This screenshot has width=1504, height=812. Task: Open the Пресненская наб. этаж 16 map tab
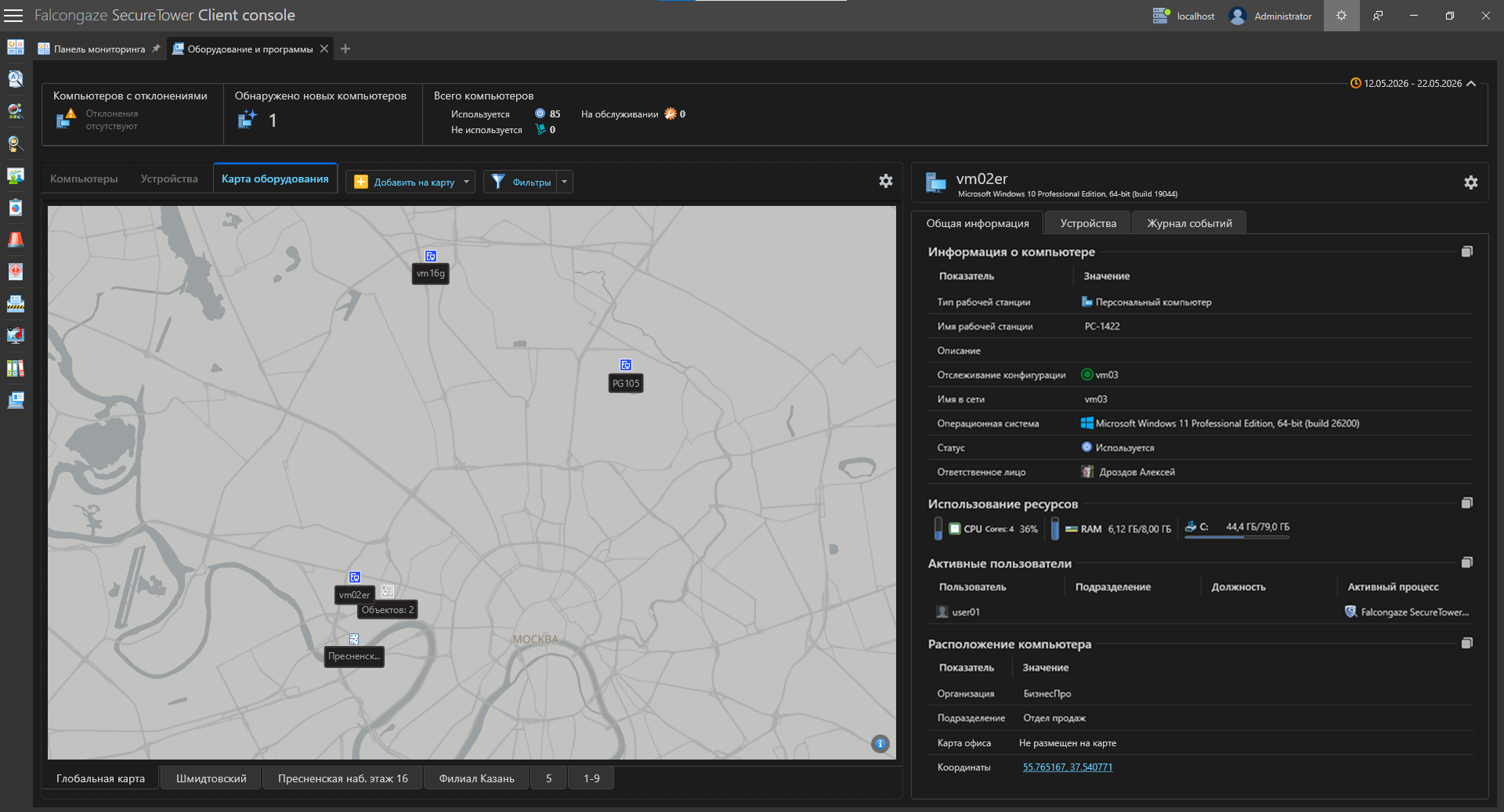coord(343,778)
